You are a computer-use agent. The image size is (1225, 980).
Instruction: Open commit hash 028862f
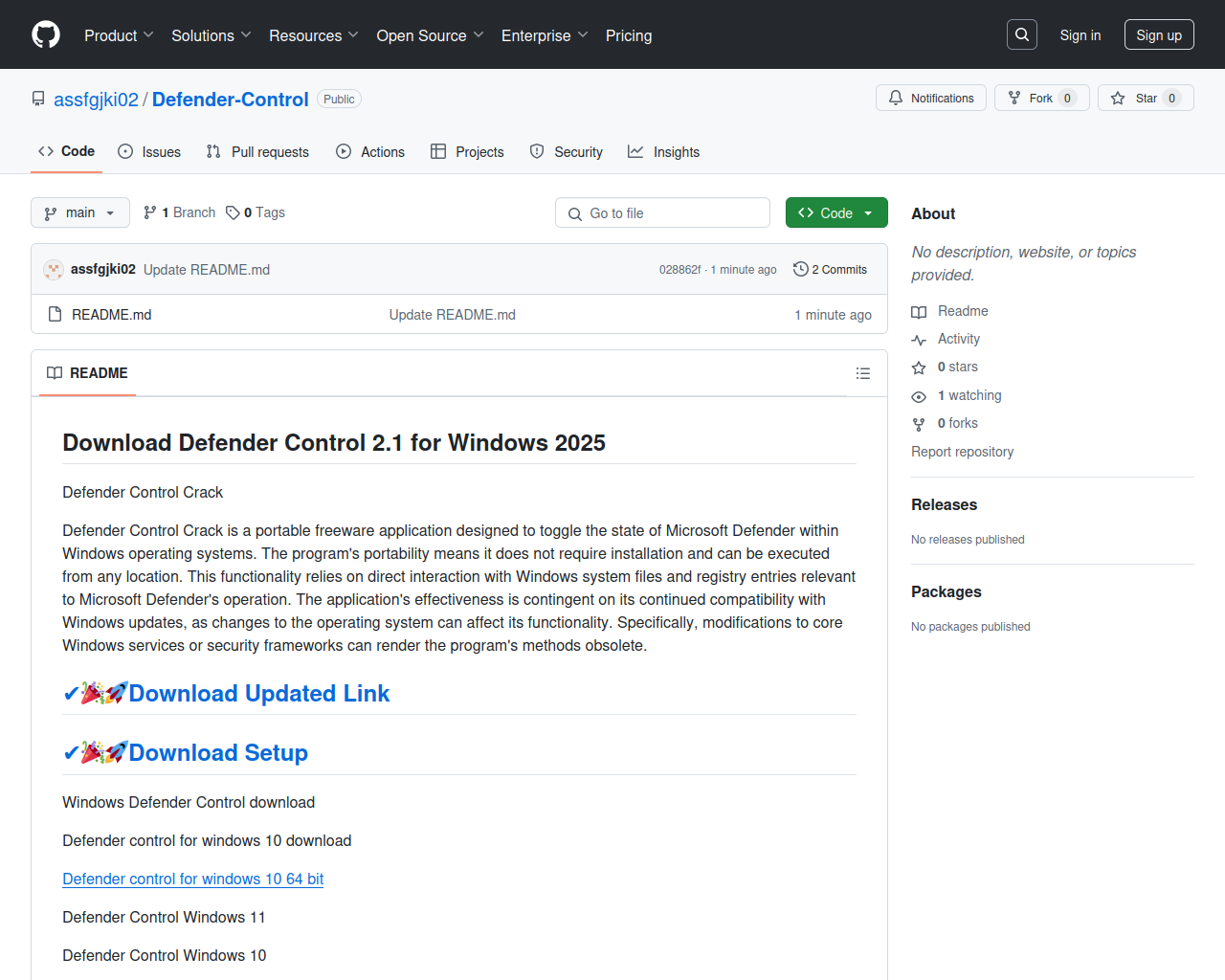tap(679, 270)
